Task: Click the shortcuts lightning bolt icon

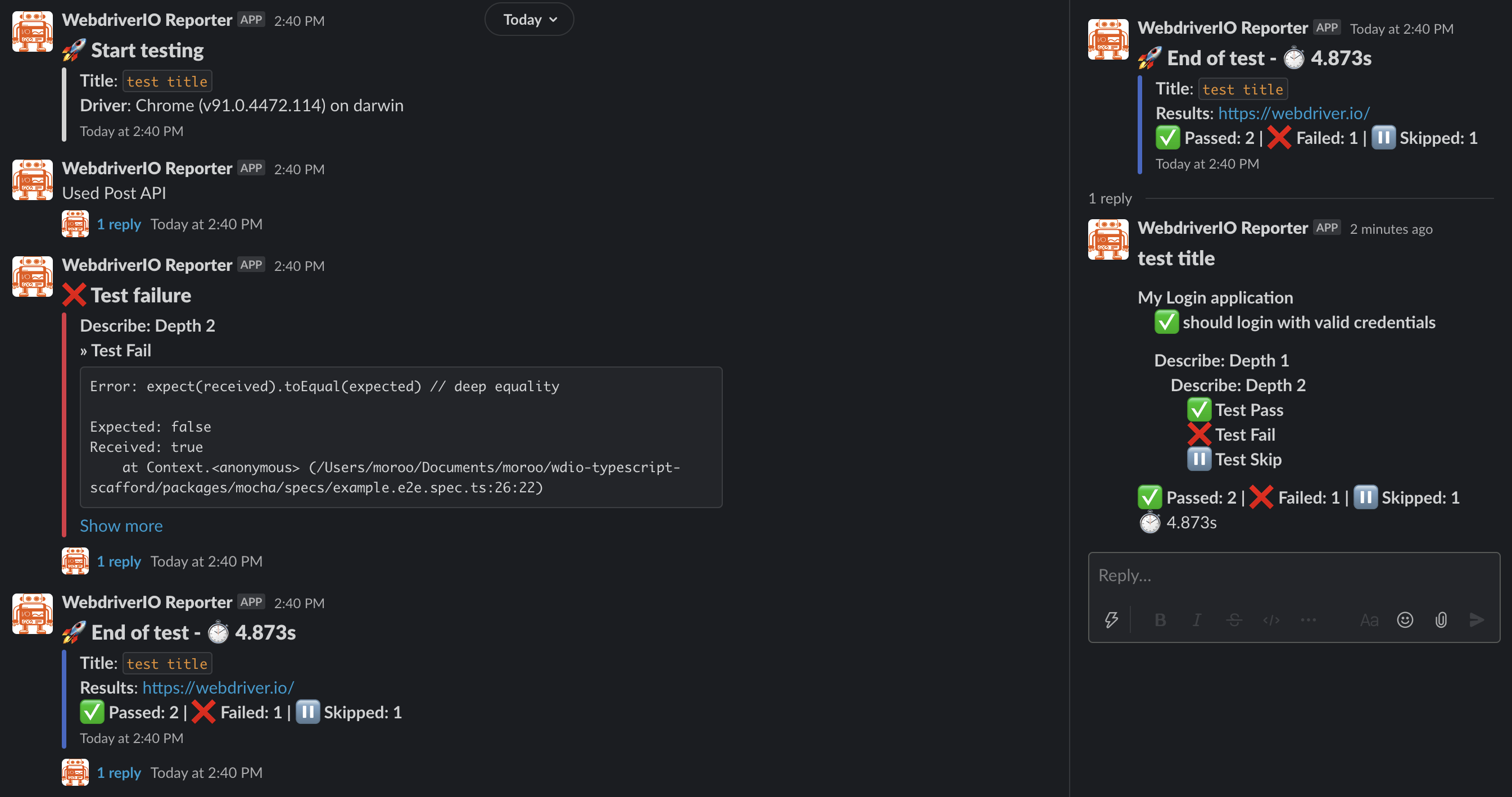Action: (x=1111, y=620)
